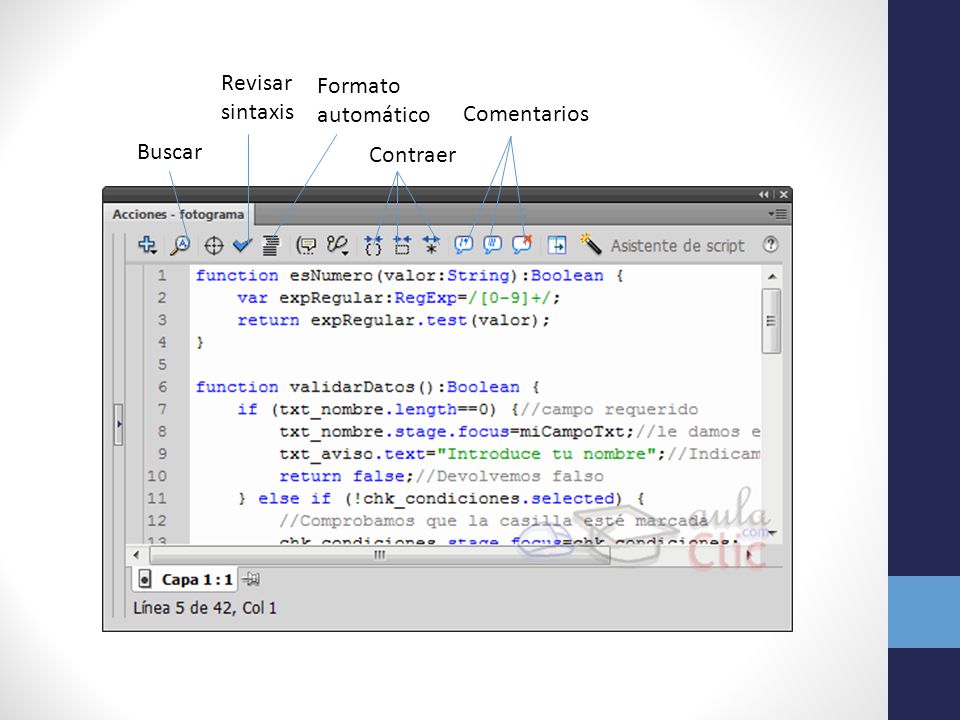
Task: Run Check syntax blue checkmark
Action: [x=242, y=246]
